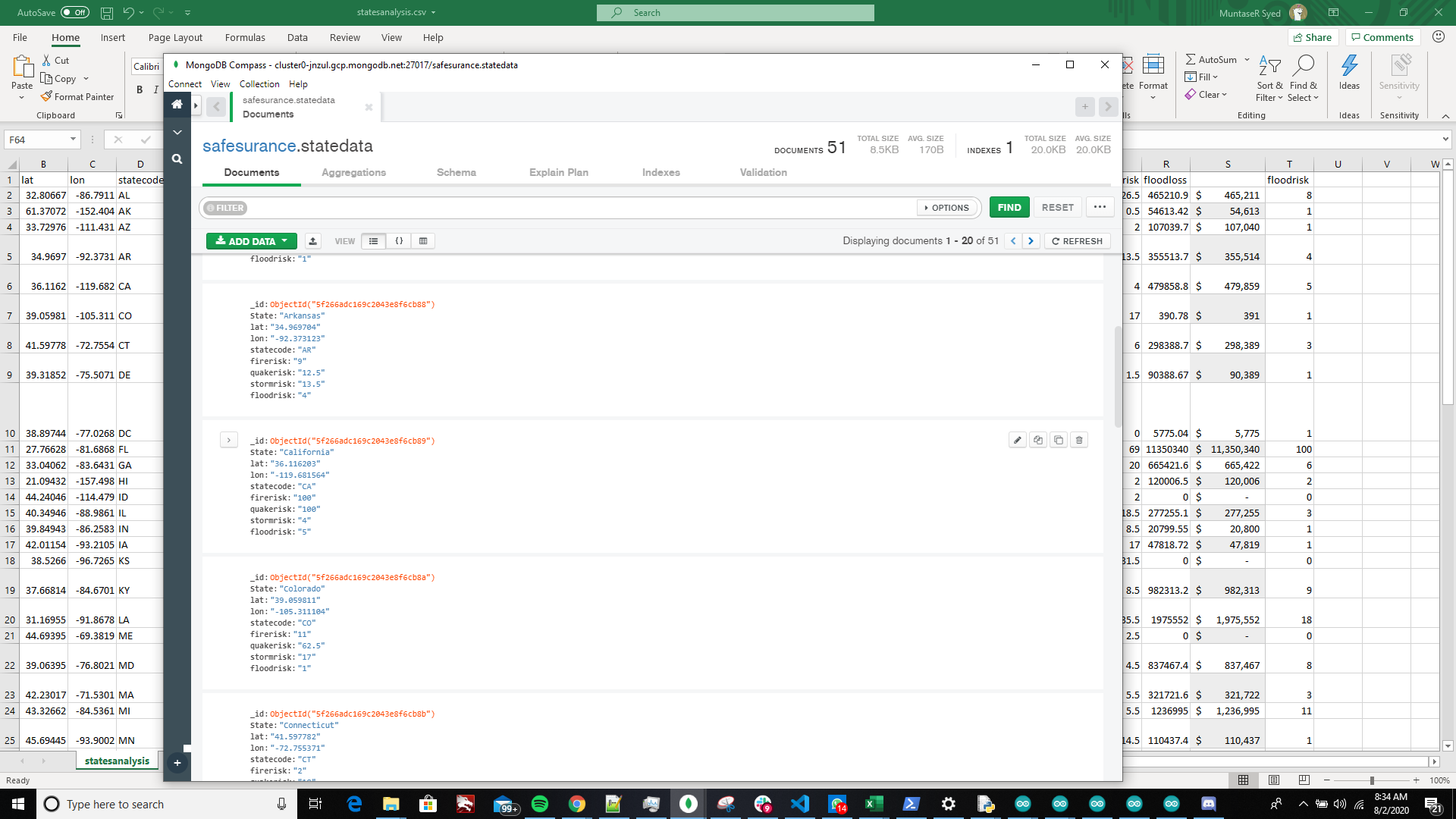Open the Schema tab
Viewport: 1456px width, 819px height.
click(456, 173)
